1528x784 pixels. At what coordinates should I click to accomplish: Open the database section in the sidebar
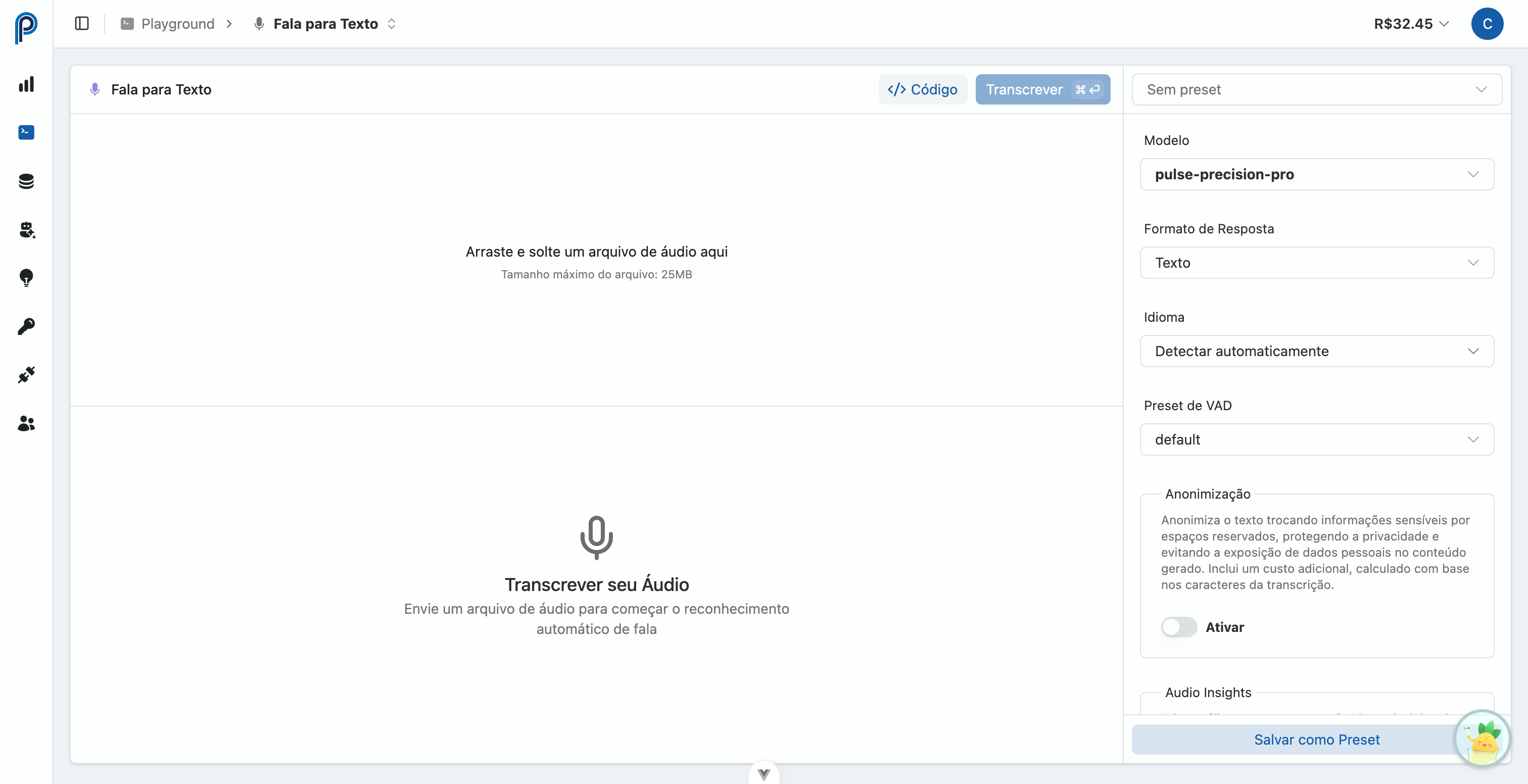25,181
